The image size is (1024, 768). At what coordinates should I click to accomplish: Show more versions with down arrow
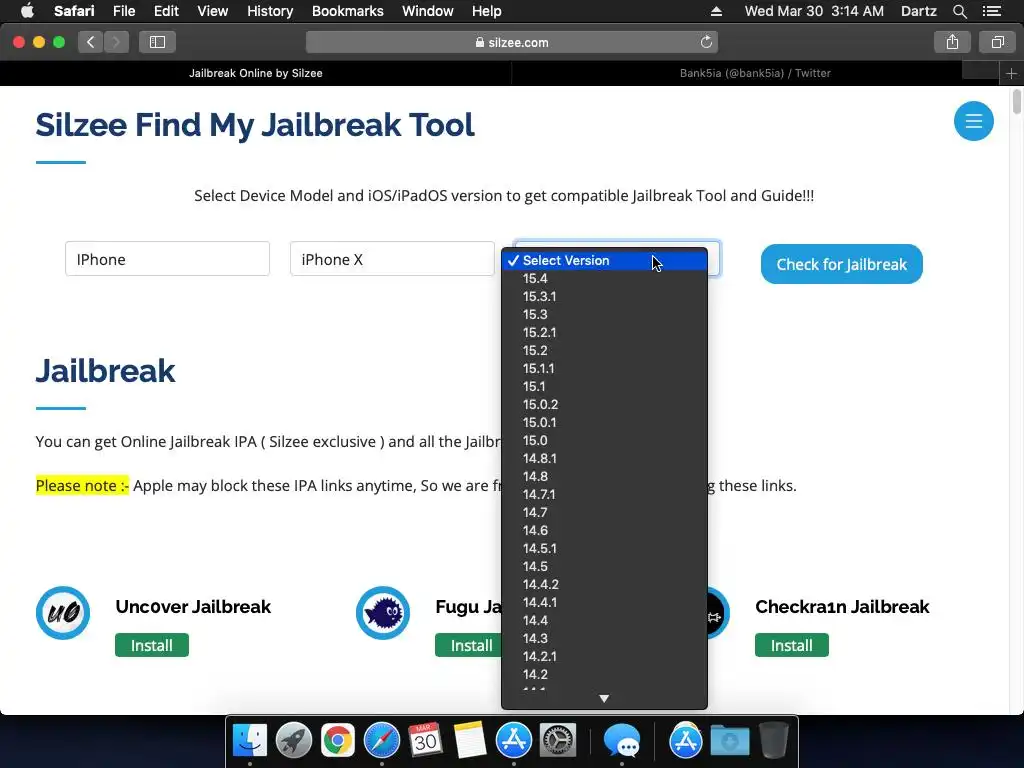coord(604,699)
